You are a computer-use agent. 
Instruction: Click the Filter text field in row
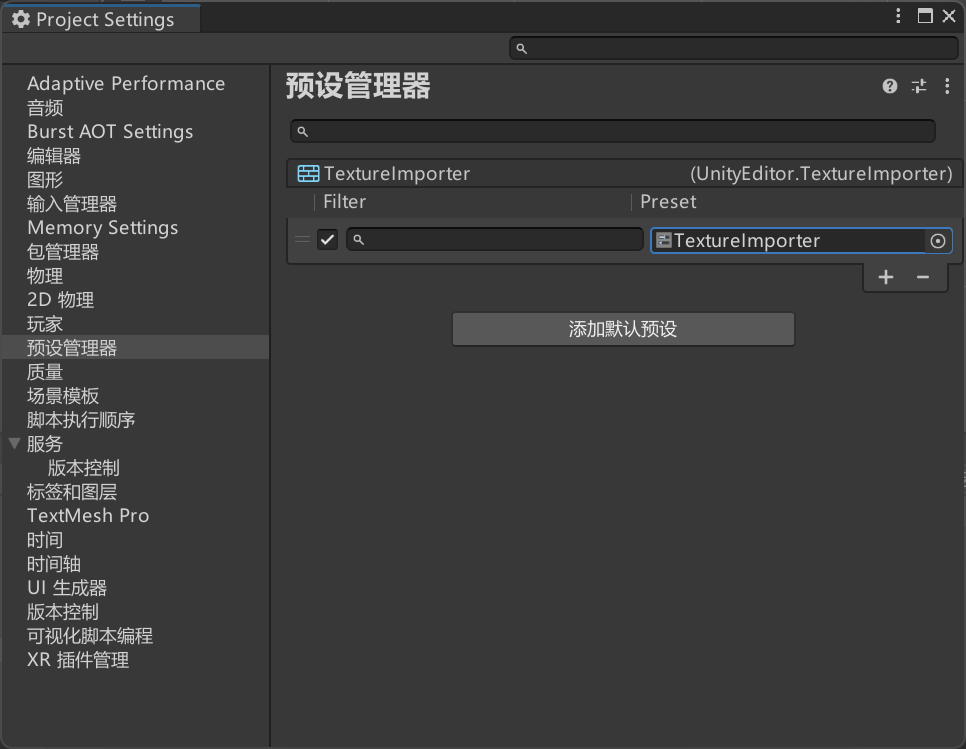[495, 240]
